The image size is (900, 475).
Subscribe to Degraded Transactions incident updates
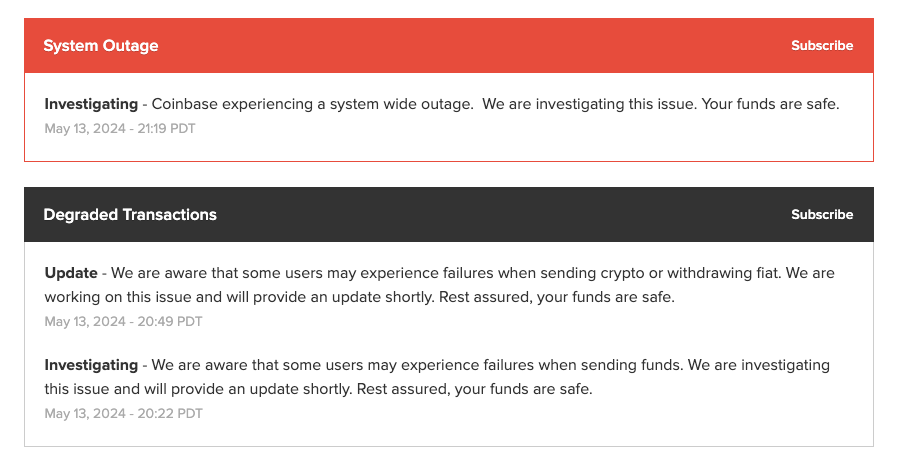pos(822,215)
